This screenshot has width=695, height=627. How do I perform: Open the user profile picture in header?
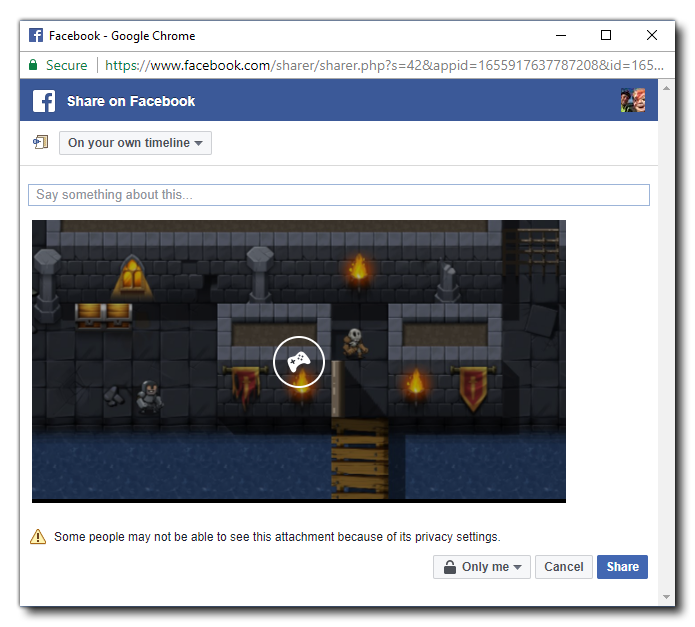coord(633,100)
